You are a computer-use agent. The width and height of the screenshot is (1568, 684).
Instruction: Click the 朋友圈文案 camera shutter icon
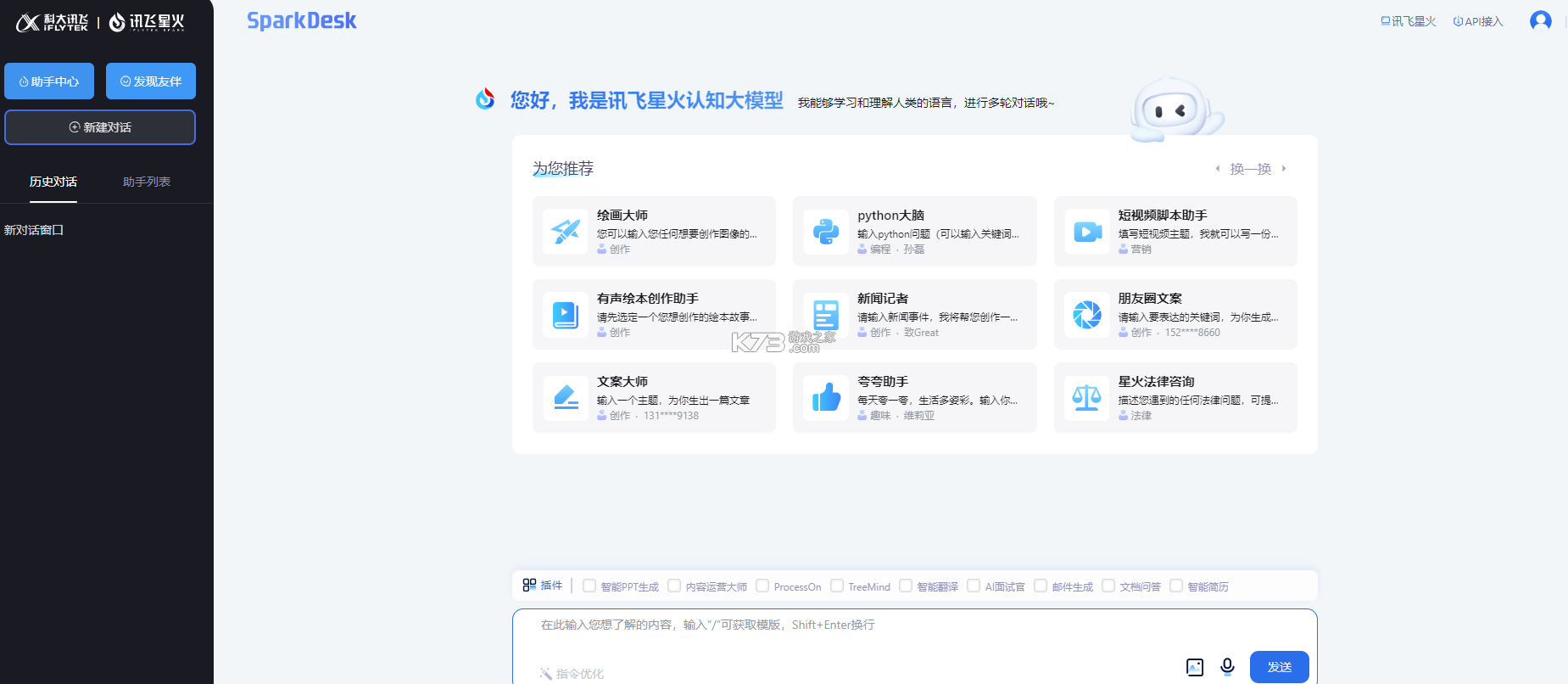1087,315
